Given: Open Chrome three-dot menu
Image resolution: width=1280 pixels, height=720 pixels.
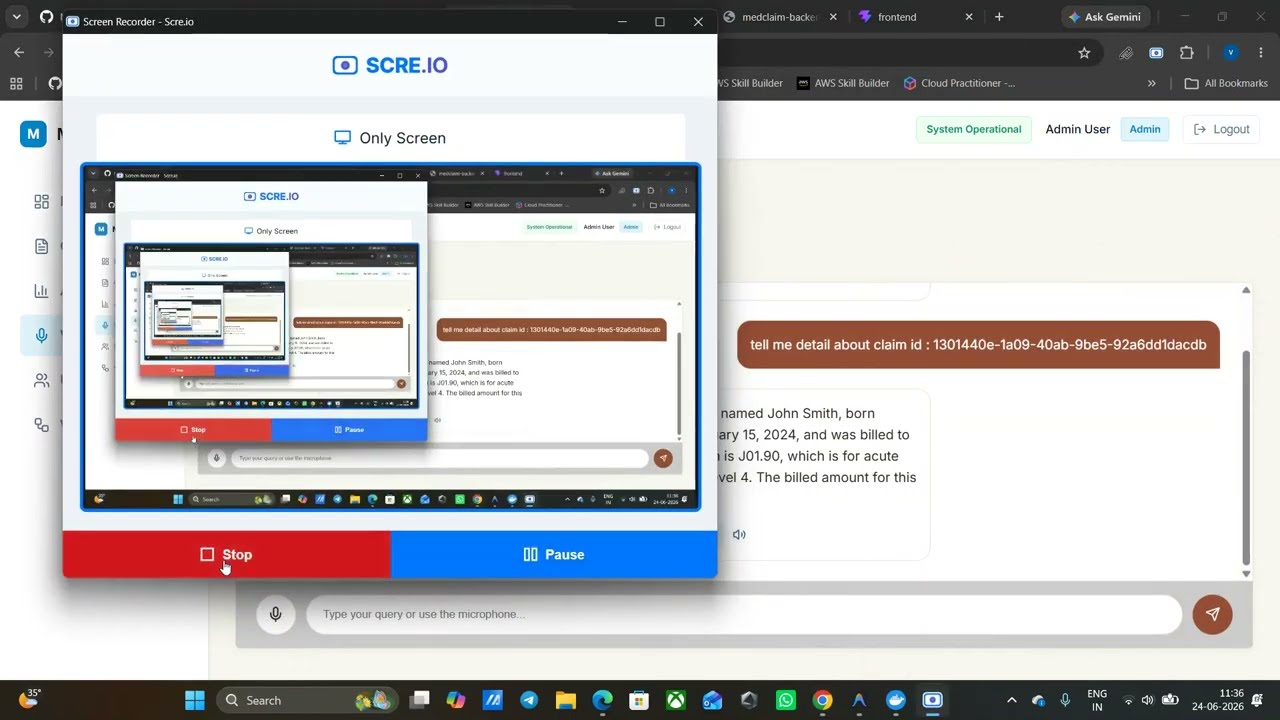Looking at the screenshot, I should coord(1261,53).
